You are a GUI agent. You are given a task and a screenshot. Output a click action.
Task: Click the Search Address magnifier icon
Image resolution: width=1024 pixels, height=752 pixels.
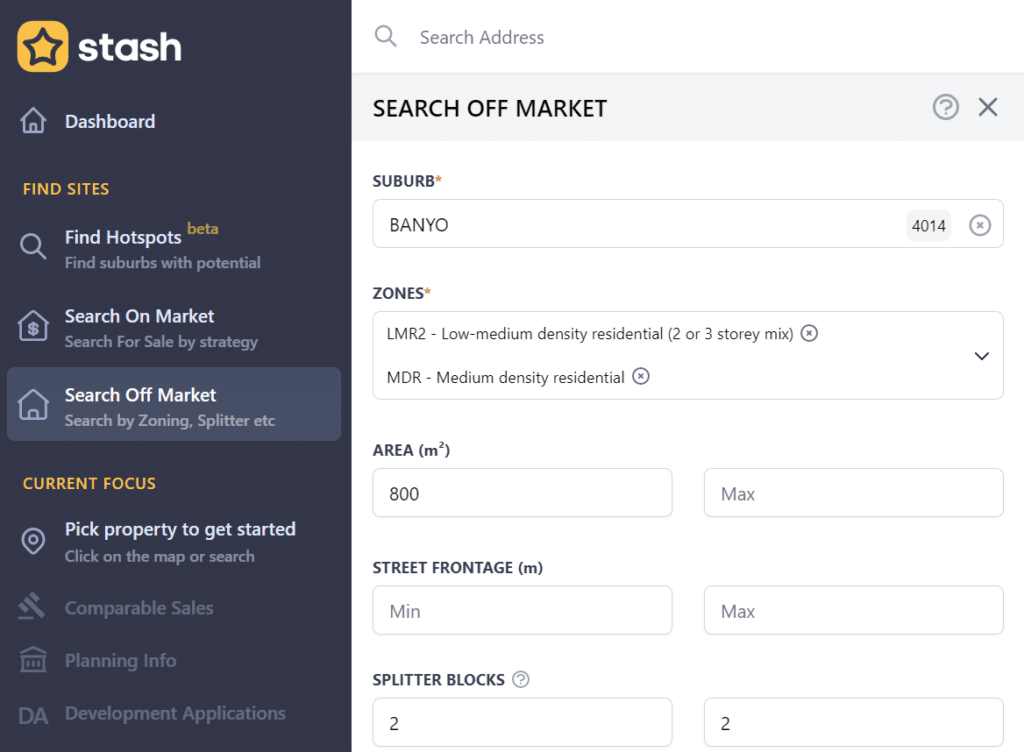tap(386, 36)
